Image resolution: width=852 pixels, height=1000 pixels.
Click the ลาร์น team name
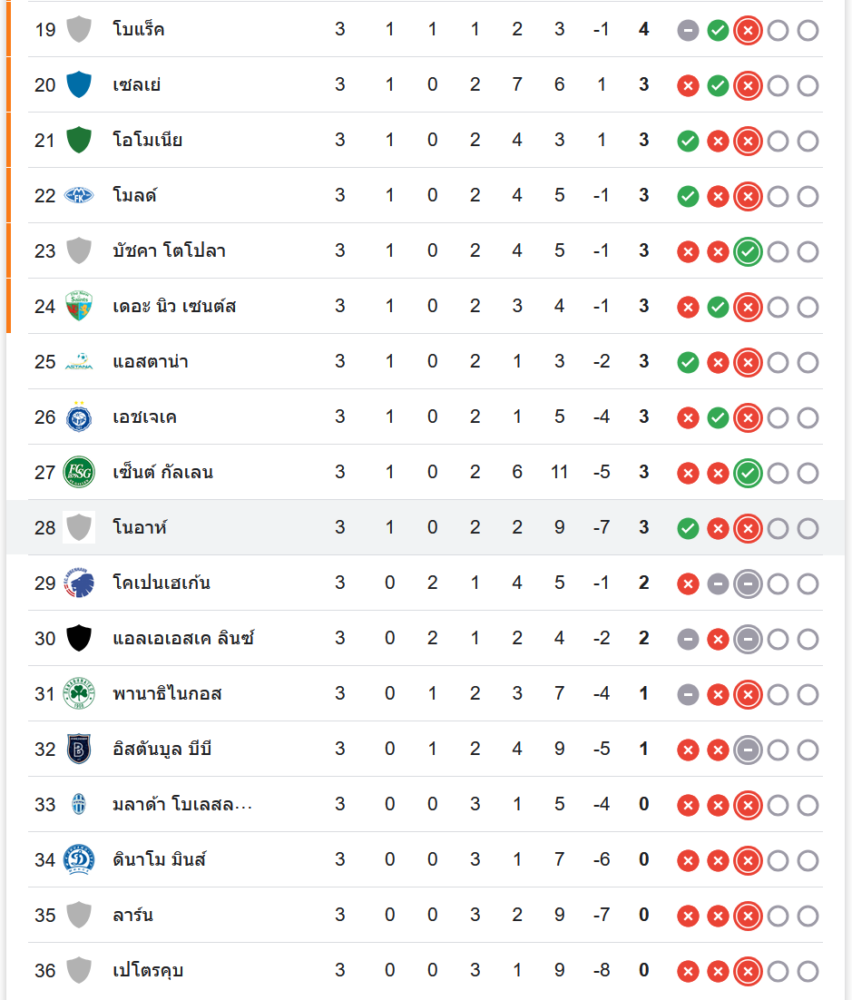pyautogui.click(x=133, y=915)
